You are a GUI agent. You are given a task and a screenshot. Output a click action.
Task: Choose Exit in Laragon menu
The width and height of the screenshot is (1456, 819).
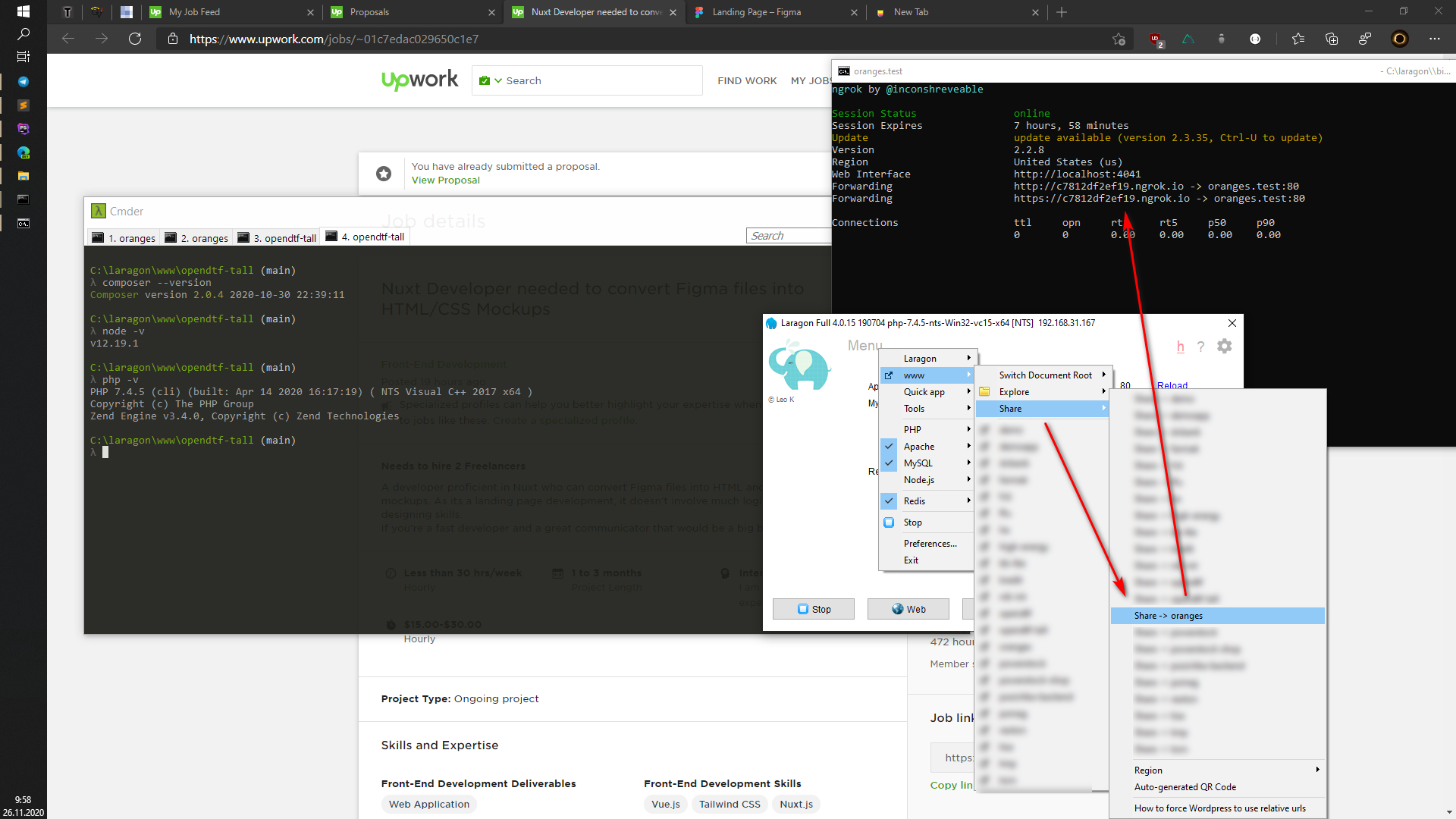click(927, 560)
